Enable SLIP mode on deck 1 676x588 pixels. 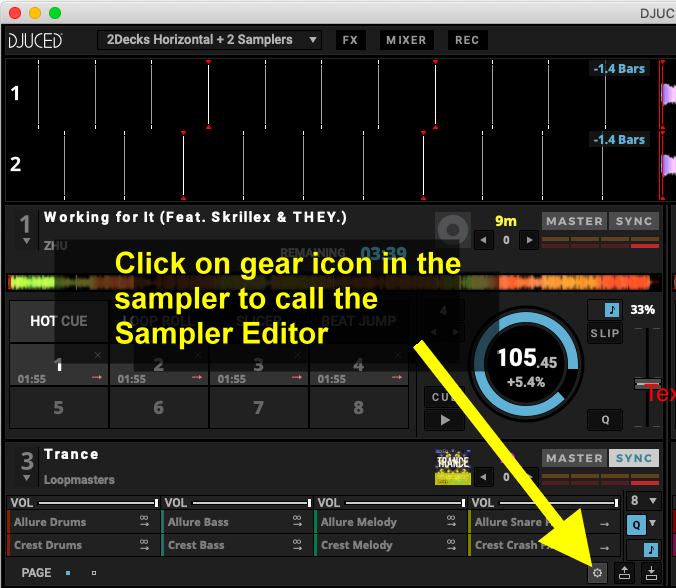coord(605,333)
